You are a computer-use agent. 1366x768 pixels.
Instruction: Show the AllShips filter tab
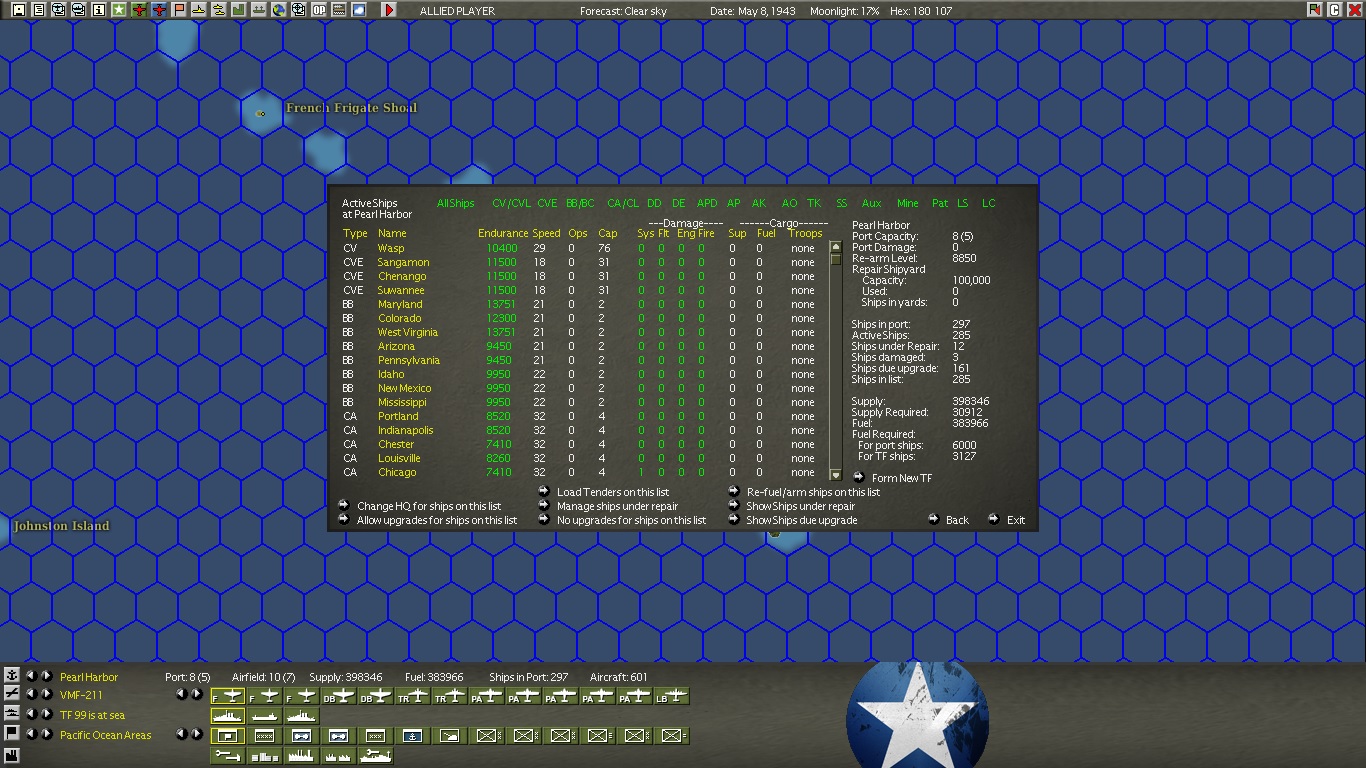pyautogui.click(x=456, y=204)
